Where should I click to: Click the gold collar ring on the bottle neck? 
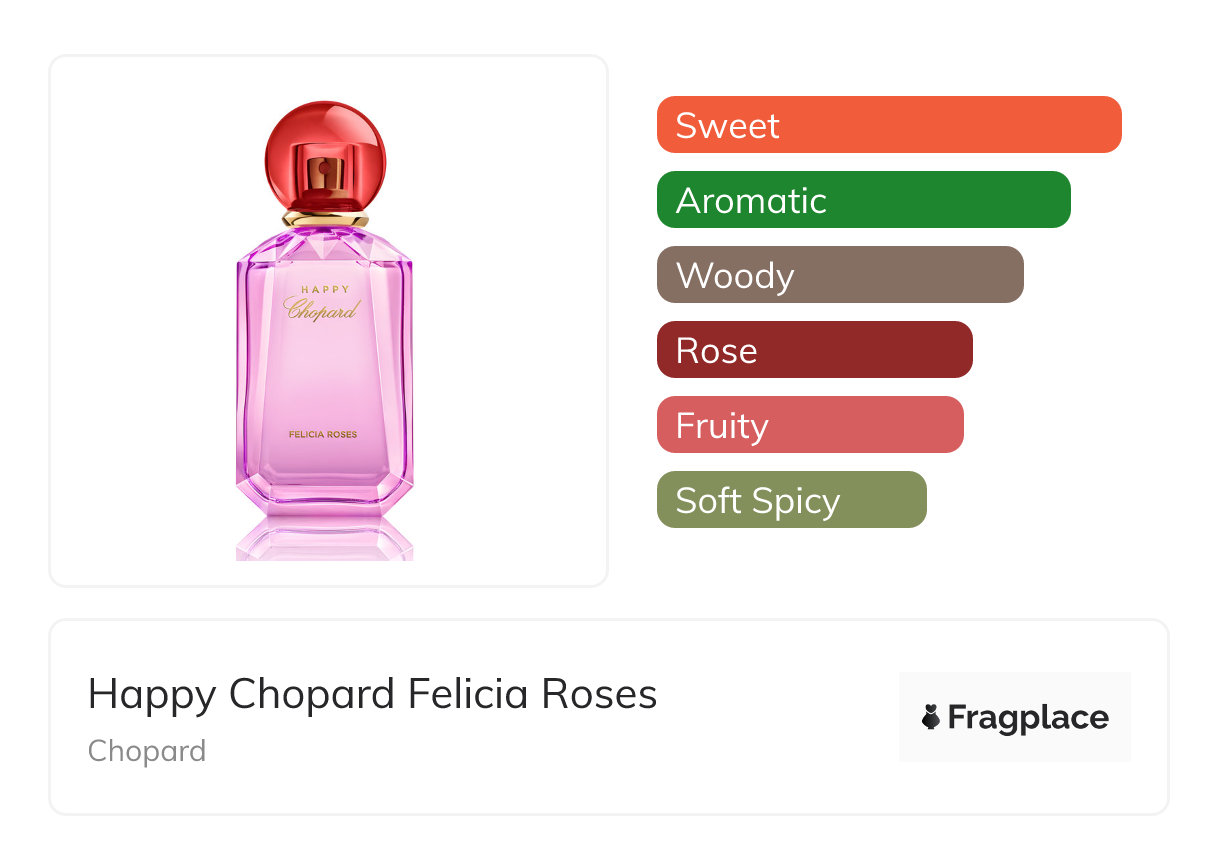[324, 218]
